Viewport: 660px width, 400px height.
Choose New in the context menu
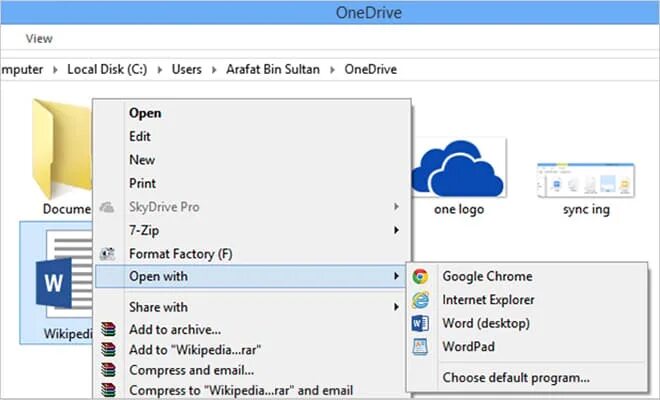point(142,160)
